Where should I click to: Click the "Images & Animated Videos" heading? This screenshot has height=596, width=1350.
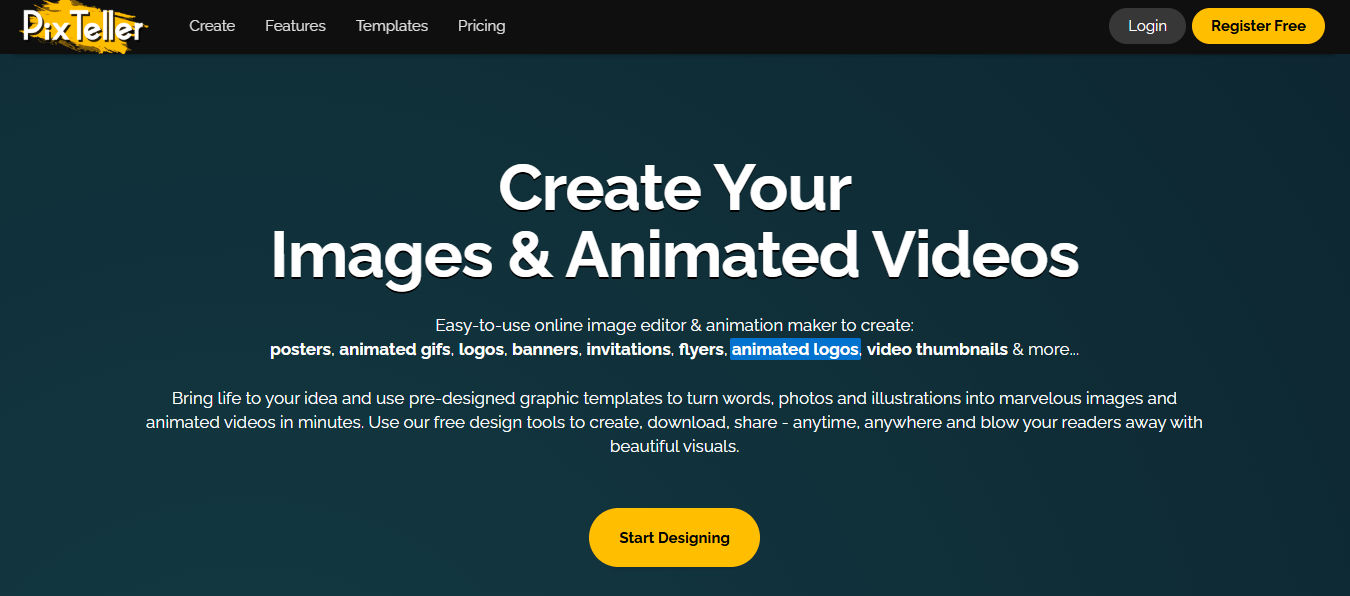pos(675,254)
